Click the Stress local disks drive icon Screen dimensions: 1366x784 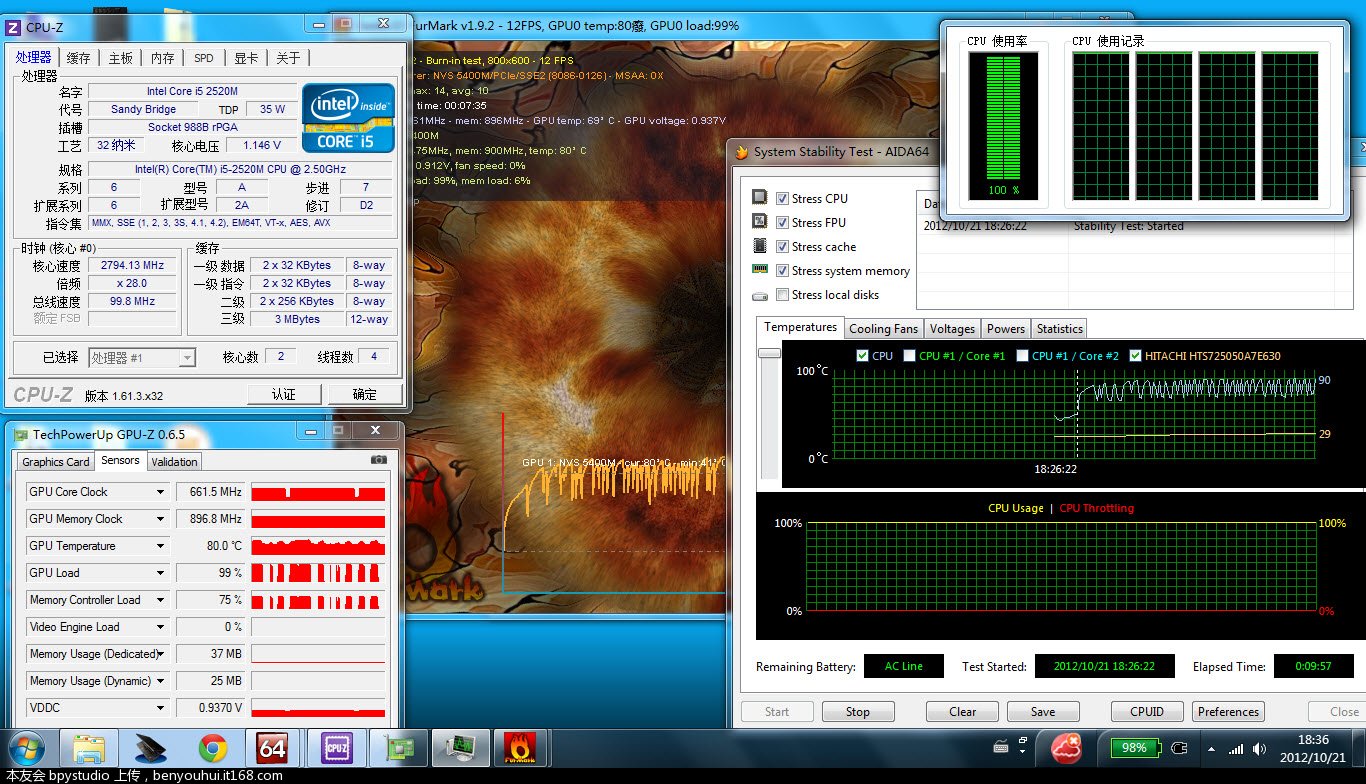(760, 295)
